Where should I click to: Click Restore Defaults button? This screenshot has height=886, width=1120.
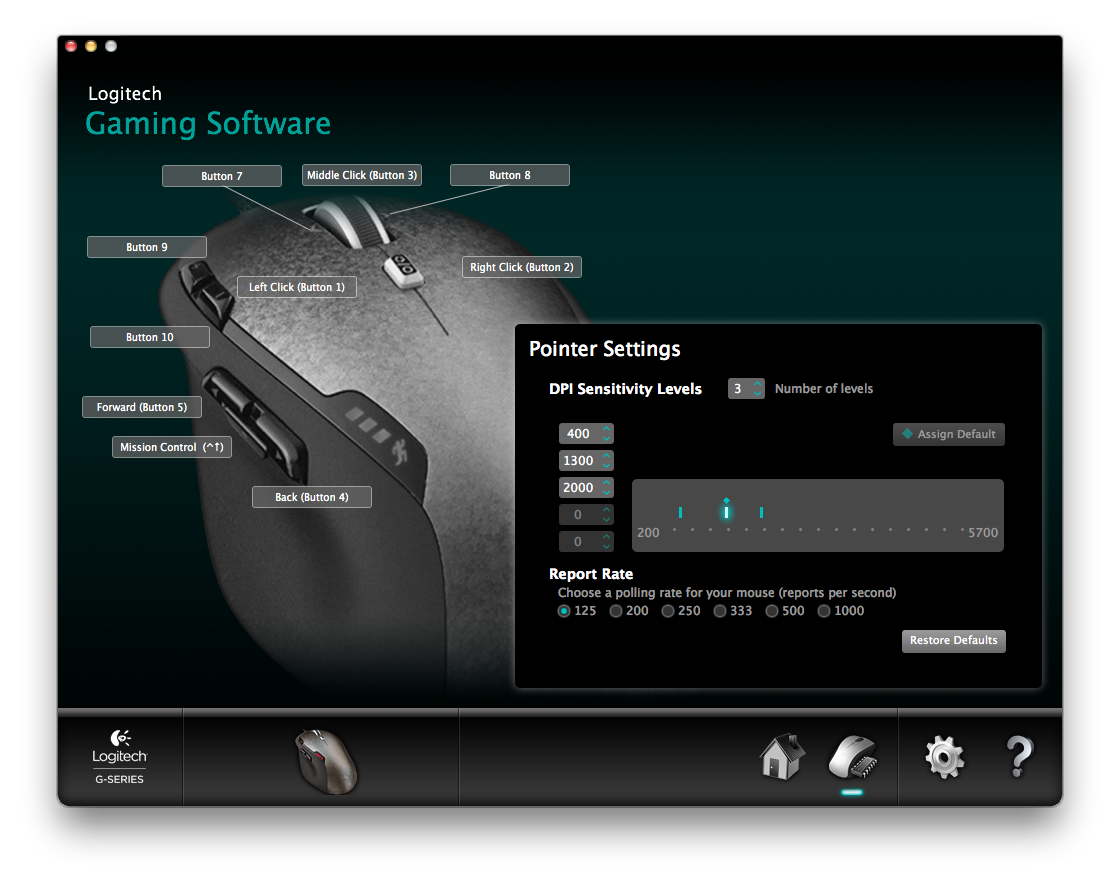point(954,641)
